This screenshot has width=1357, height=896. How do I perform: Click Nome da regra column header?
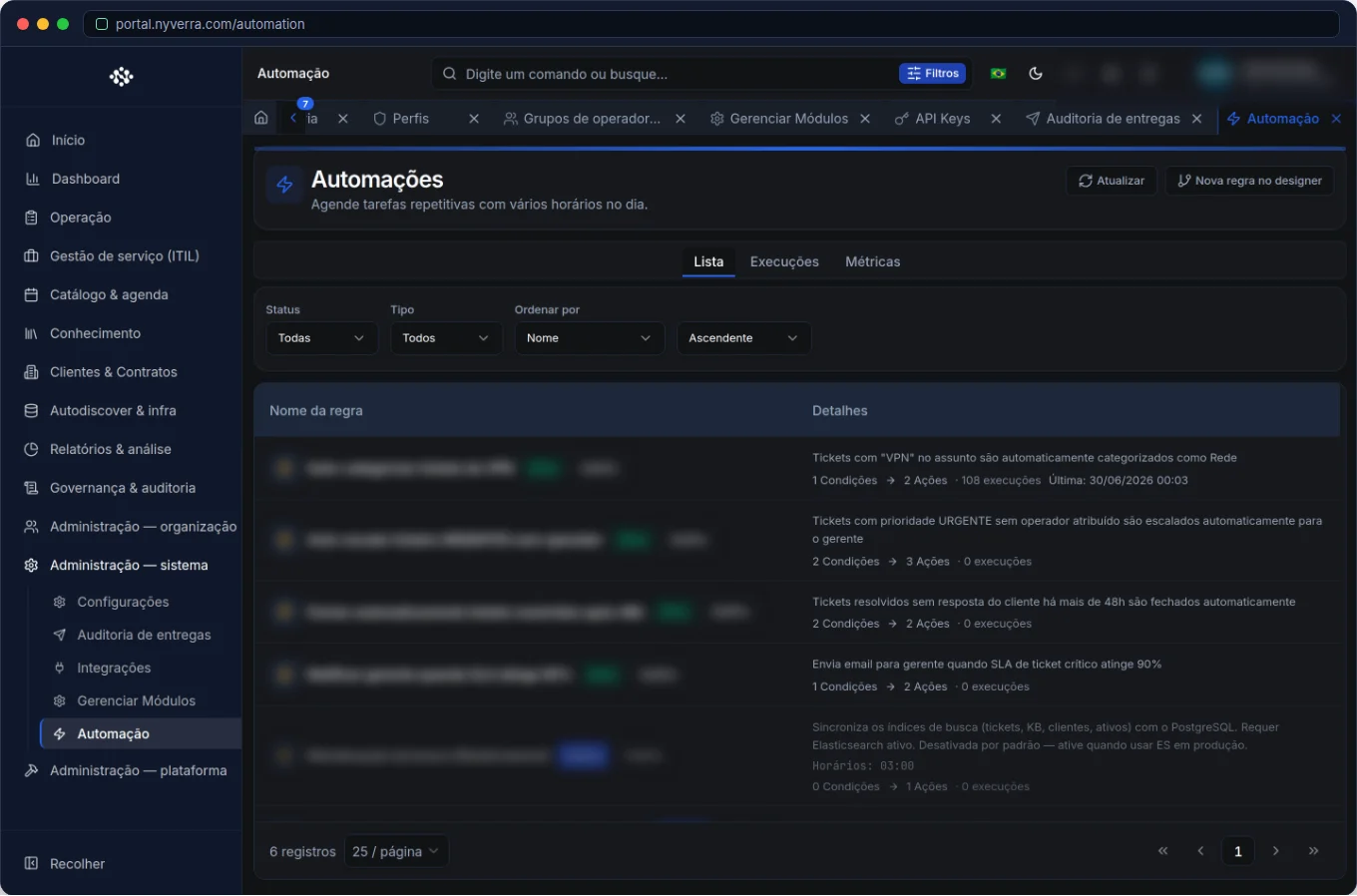tap(316, 411)
